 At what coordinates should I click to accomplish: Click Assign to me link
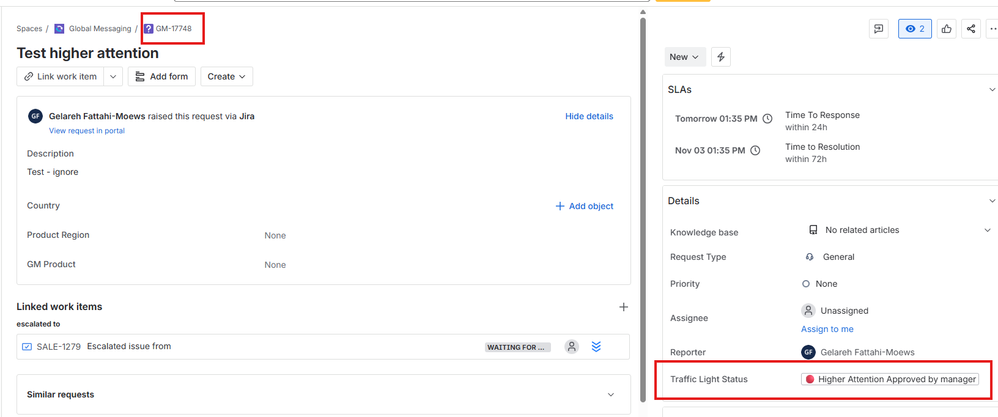[x=826, y=329]
